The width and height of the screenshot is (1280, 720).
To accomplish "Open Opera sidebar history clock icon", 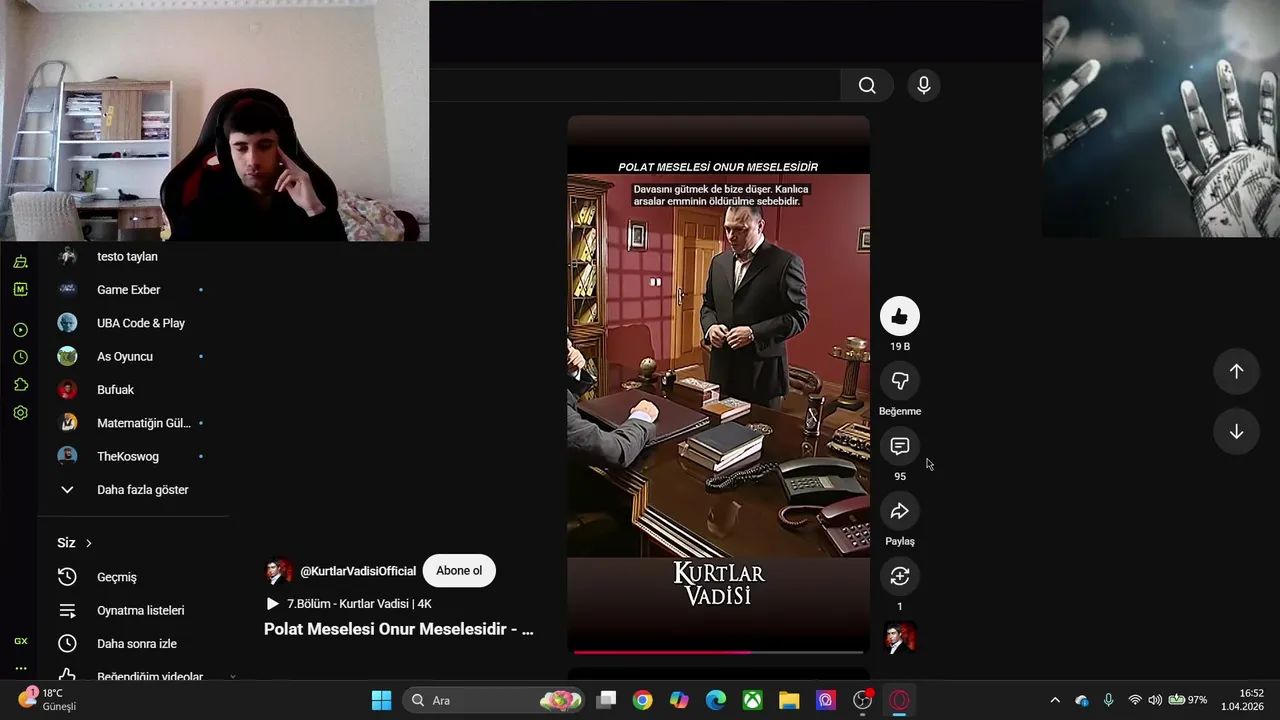I will [x=20, y=357].
